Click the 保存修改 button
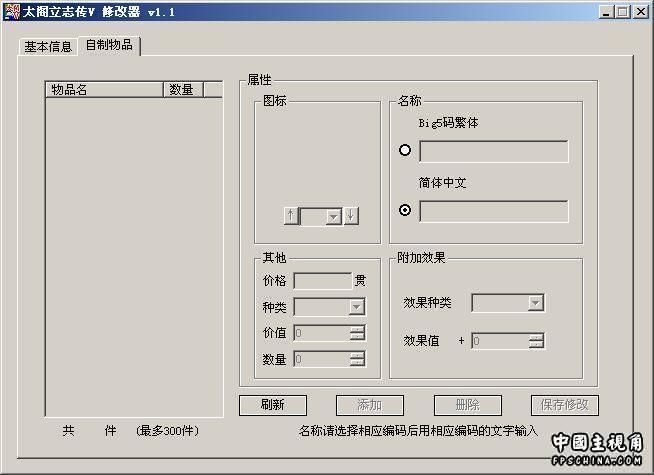Screen dimensions: 654x475 (x=565, y=405)
